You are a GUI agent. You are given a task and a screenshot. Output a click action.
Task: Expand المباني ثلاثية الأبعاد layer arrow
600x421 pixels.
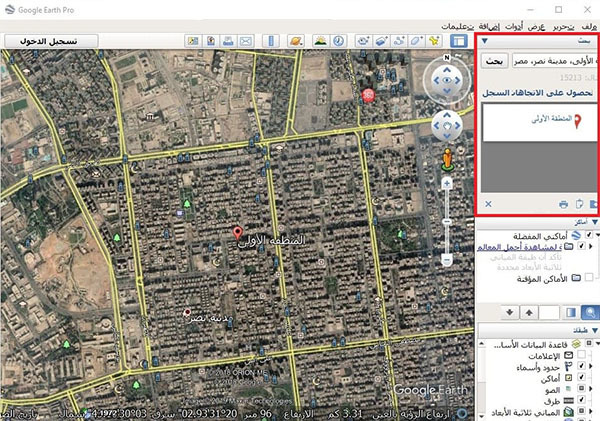coord(590,411)
